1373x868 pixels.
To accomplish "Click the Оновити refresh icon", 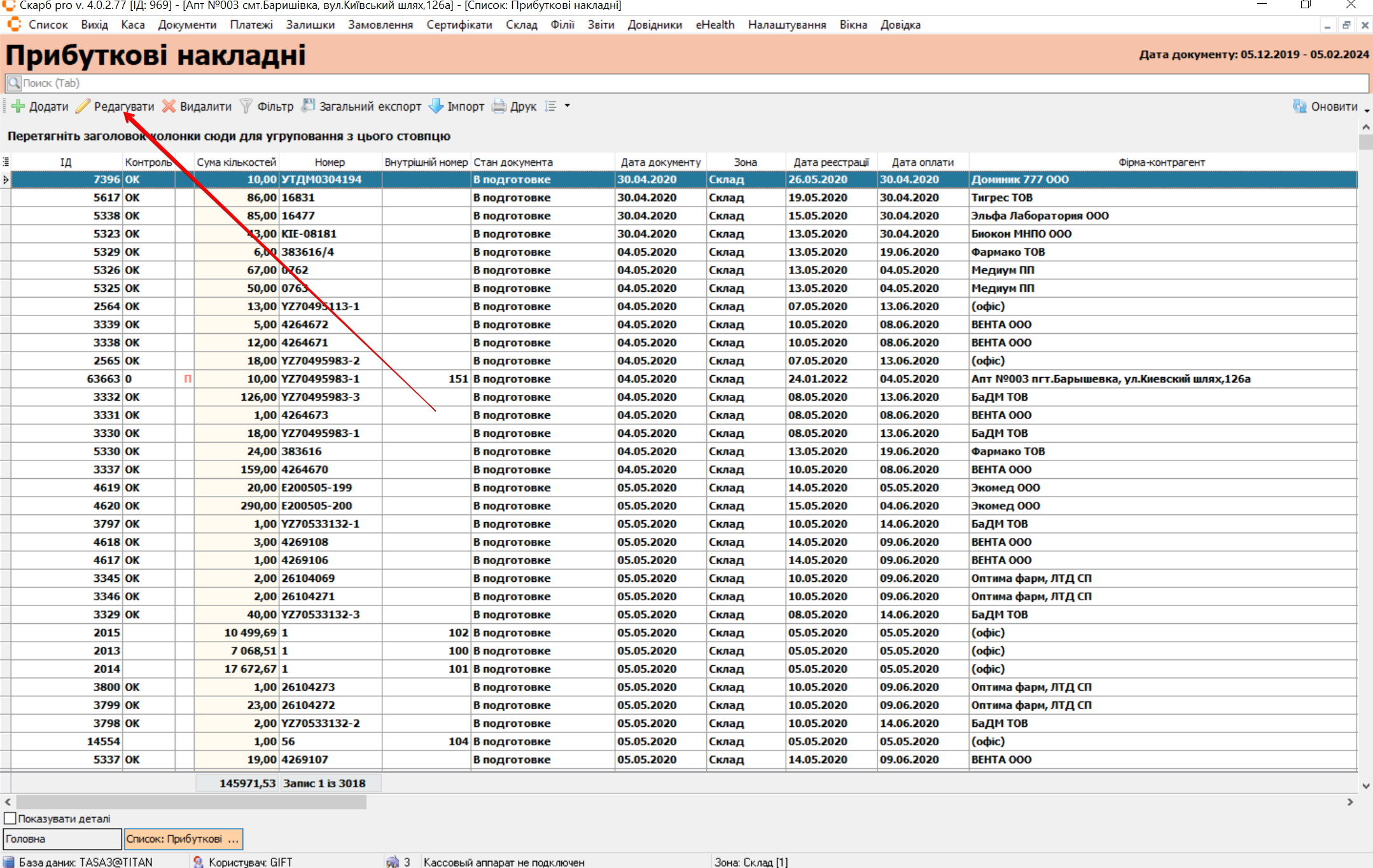I will [1299, 106].
